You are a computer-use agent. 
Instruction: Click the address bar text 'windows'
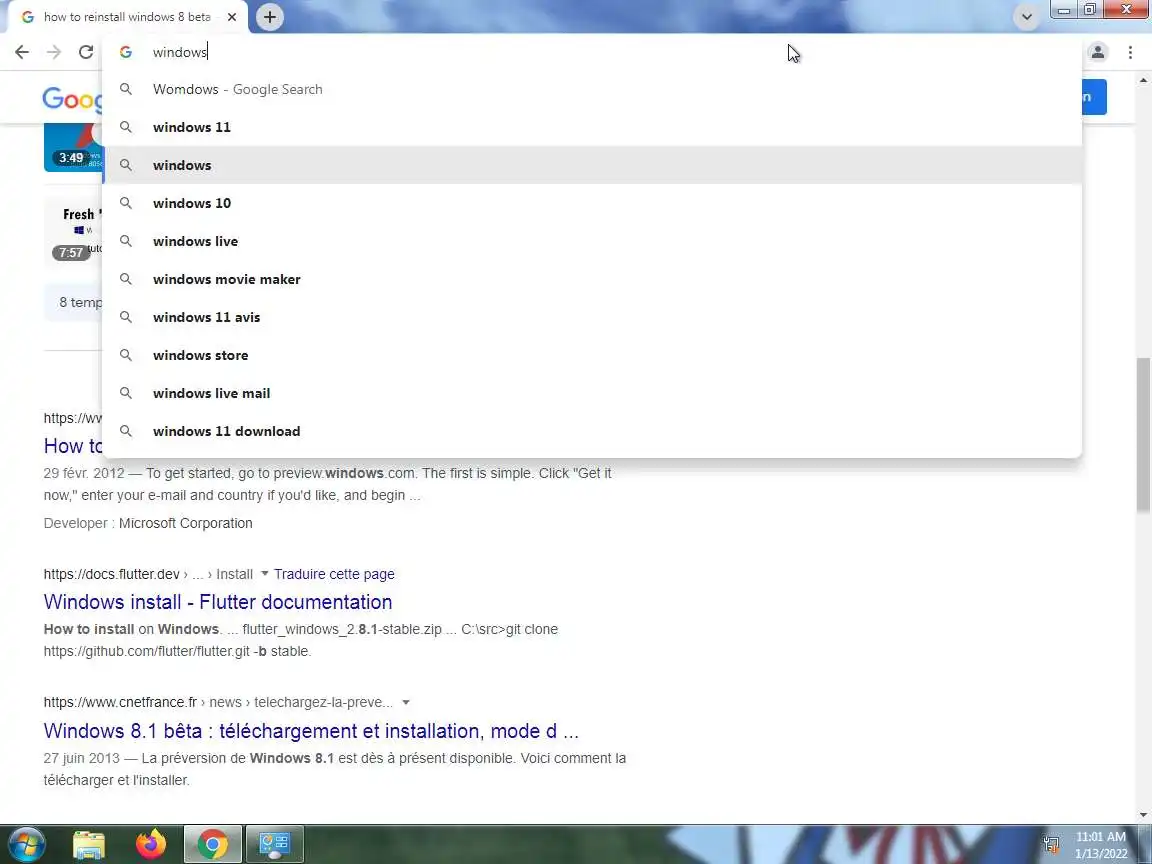click(180, 52)
